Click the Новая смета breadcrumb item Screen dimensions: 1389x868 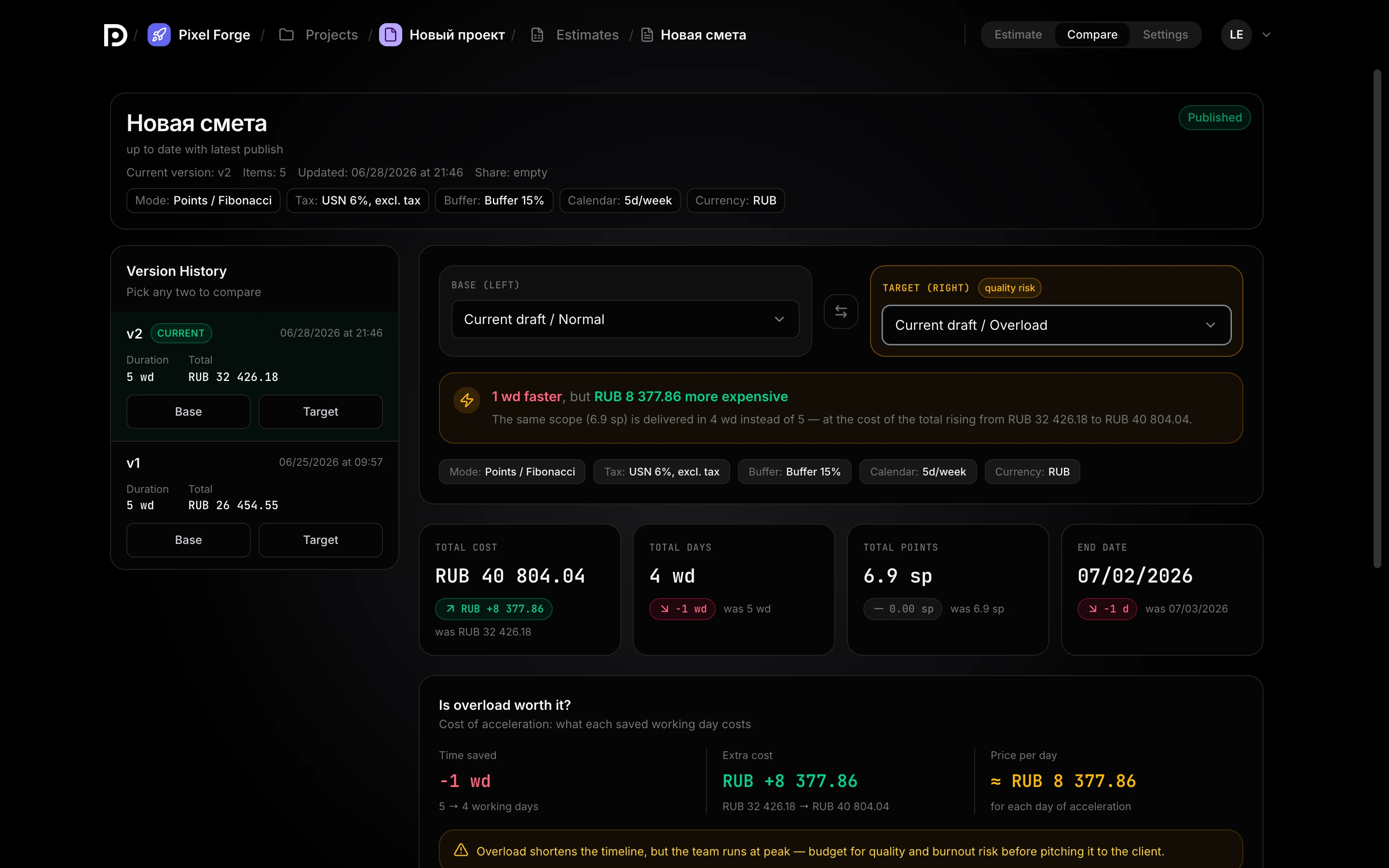[x=703, y=35]
